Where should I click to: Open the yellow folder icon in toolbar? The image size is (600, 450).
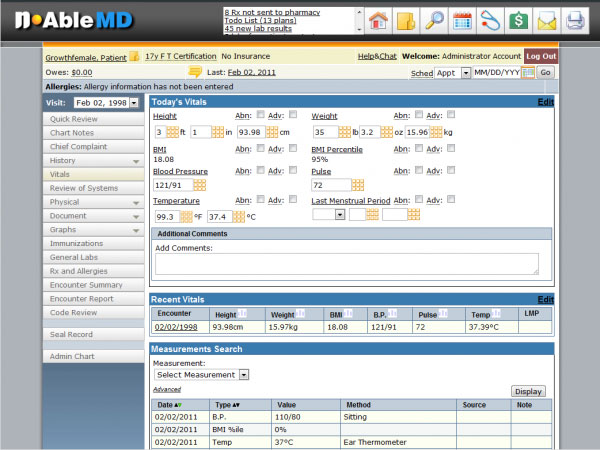(x=406, y=20)
